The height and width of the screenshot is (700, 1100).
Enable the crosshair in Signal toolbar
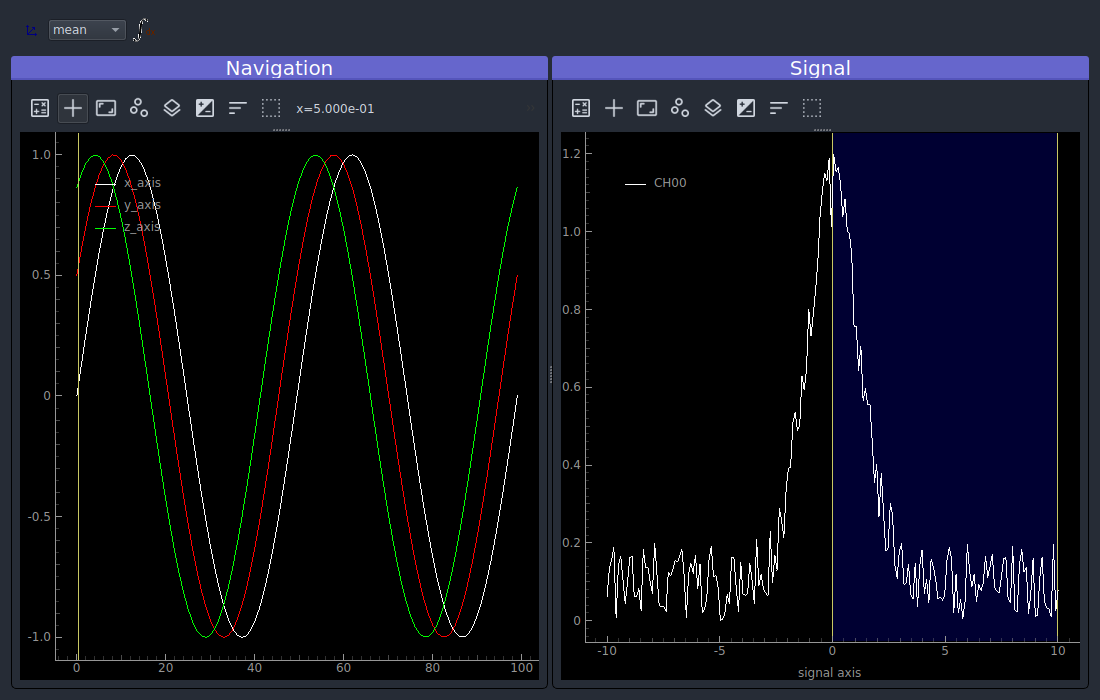614,108
